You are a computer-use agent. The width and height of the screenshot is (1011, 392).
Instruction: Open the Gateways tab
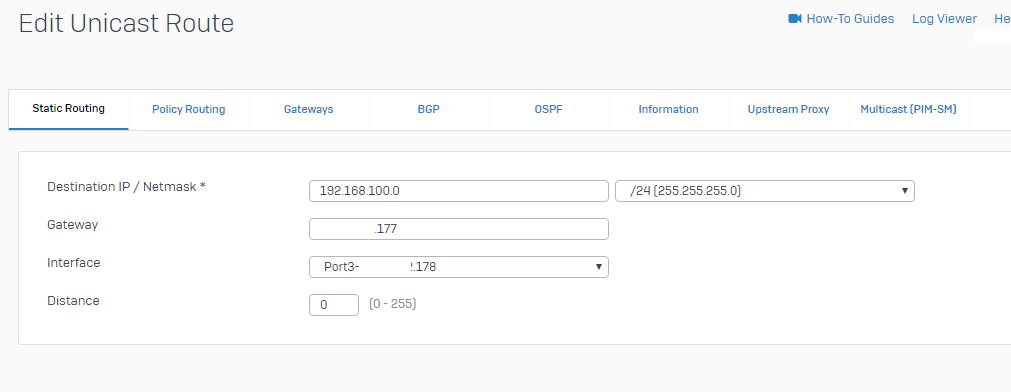point(308,110)
